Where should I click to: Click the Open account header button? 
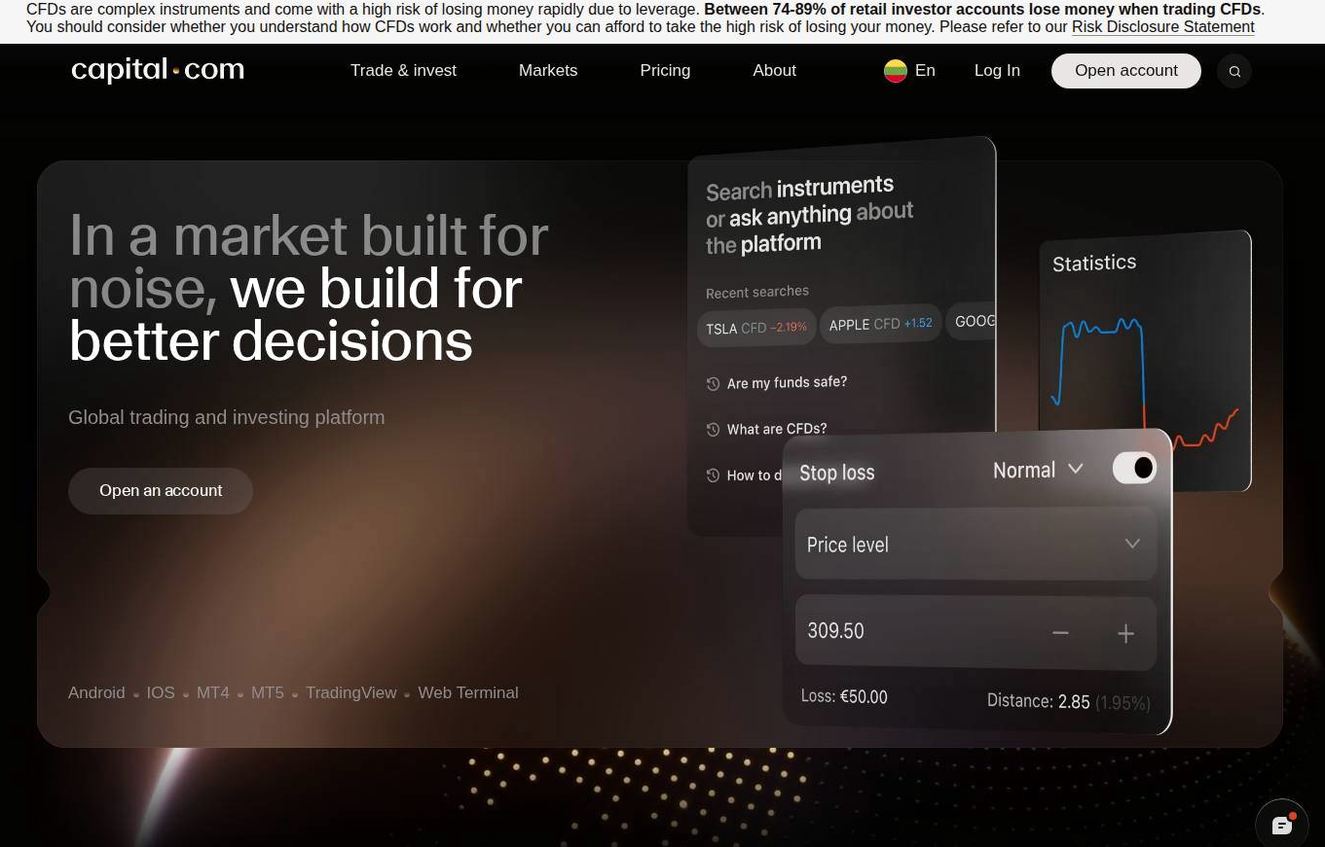tap(1126, 71)
